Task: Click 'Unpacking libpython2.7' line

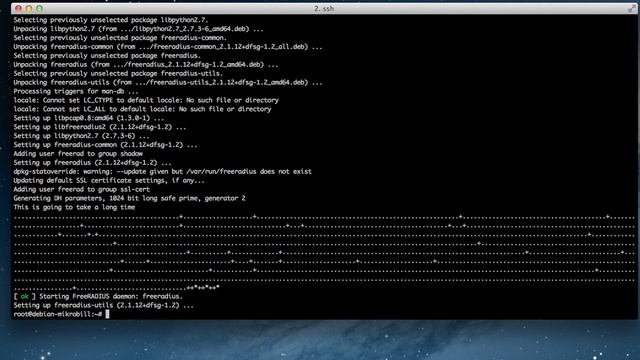Action: click(138, 29)
